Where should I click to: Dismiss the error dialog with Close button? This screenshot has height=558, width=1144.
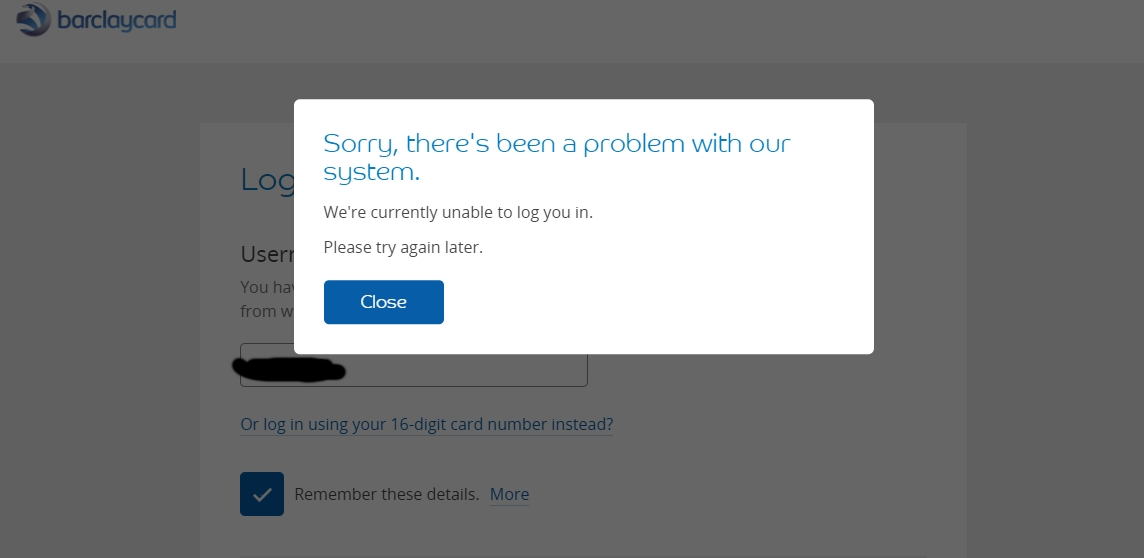[384, 302]
